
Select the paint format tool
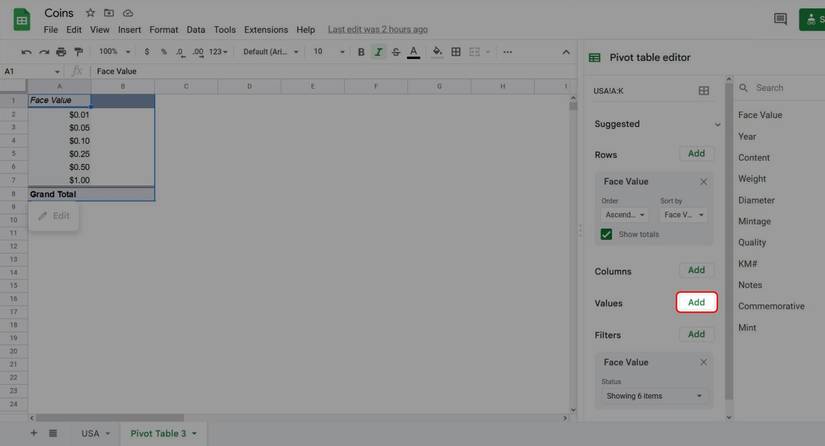tap(78, 52)
